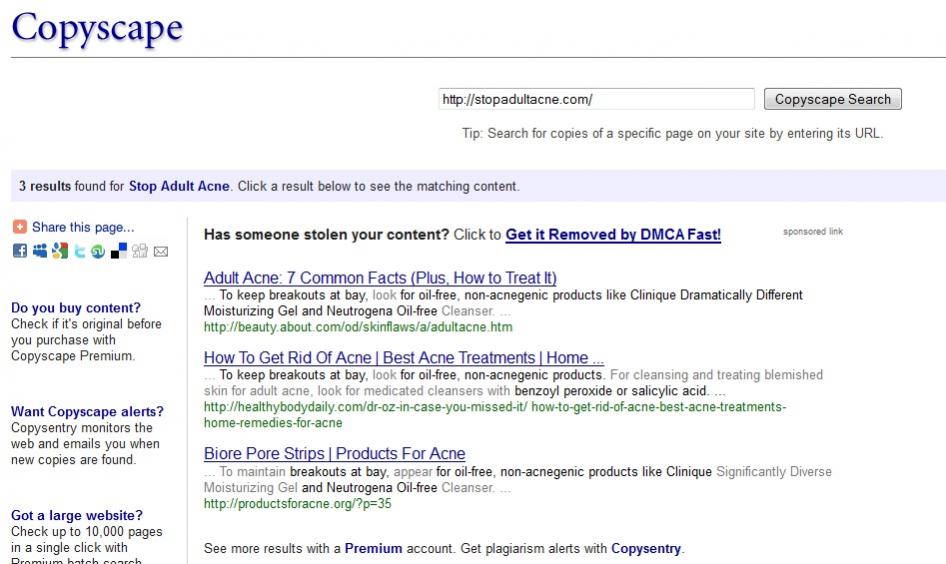Share page on Facebook
The height and width of the screenshot is (564, 946).
tap(20, 251)
